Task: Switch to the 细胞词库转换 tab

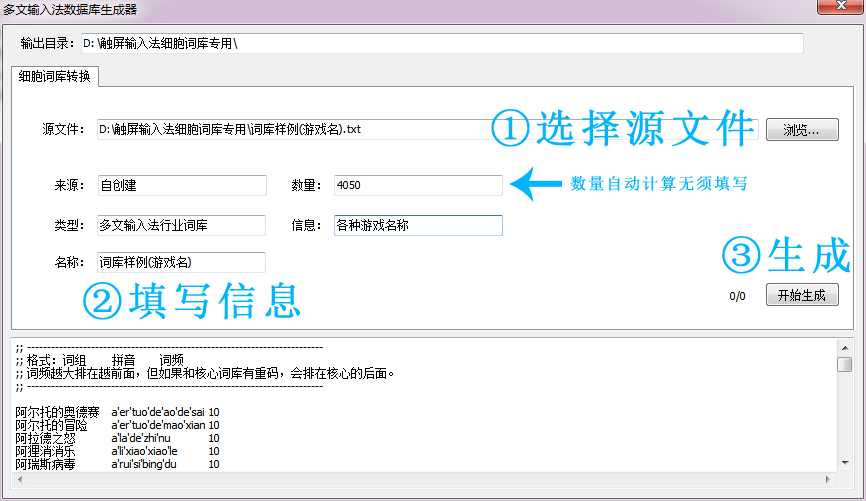Action: pos(56,77)
